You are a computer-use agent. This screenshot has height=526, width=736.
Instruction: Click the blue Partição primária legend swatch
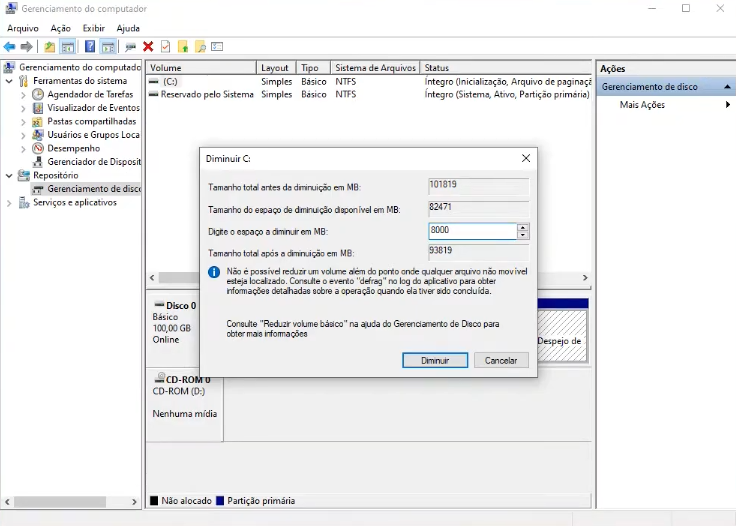point(220,501)
